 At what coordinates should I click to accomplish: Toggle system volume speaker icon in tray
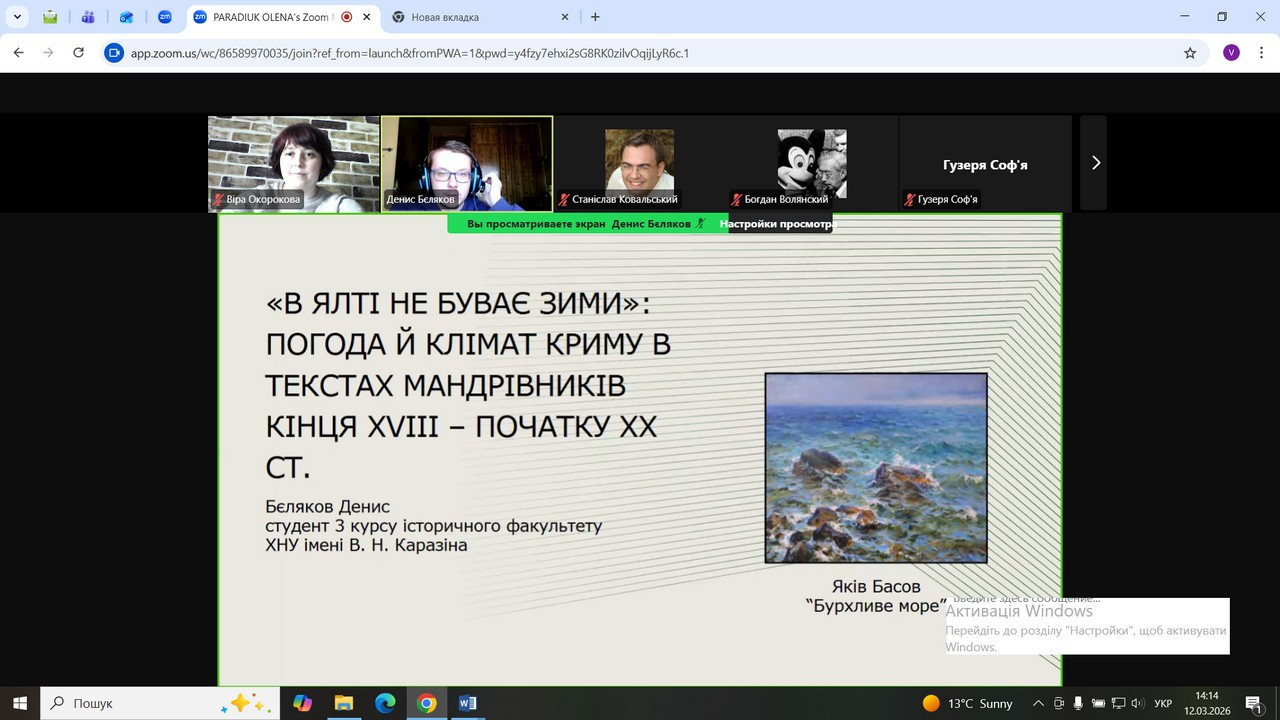(1137, 703)
